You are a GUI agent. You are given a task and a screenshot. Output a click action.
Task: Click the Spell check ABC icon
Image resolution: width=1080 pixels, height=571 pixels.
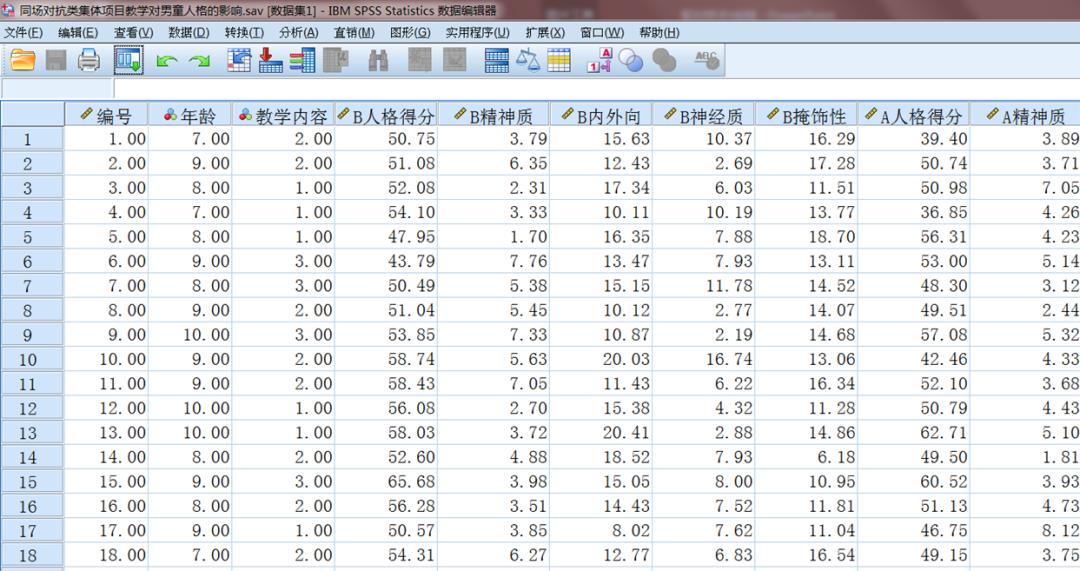tap(707, 61)
